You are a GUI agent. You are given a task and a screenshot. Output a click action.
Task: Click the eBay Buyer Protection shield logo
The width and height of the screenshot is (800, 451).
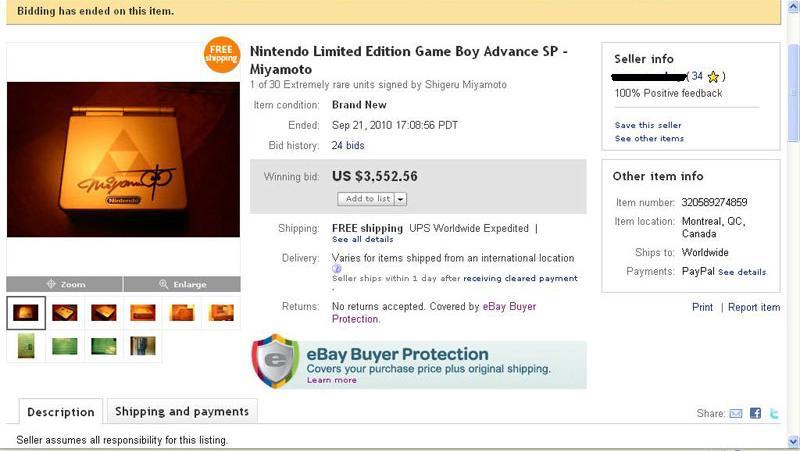click(276, 361)
